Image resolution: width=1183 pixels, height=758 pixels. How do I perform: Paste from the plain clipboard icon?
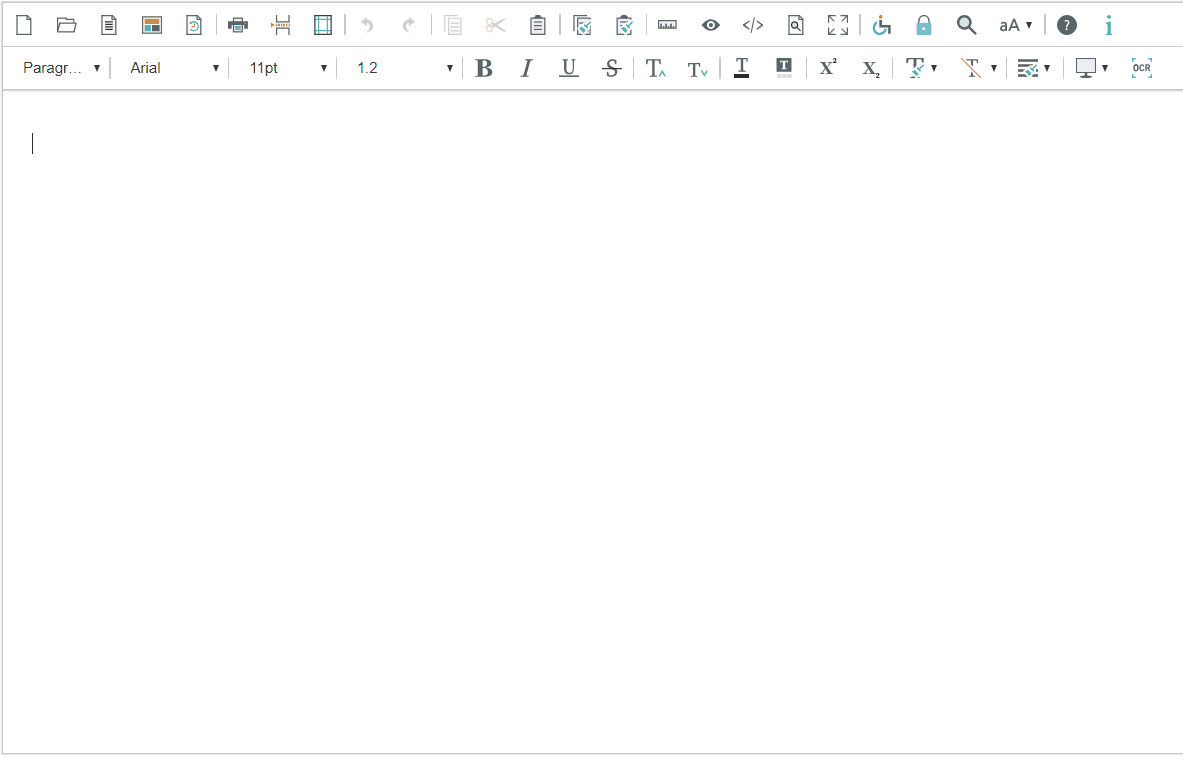[537, 25]
